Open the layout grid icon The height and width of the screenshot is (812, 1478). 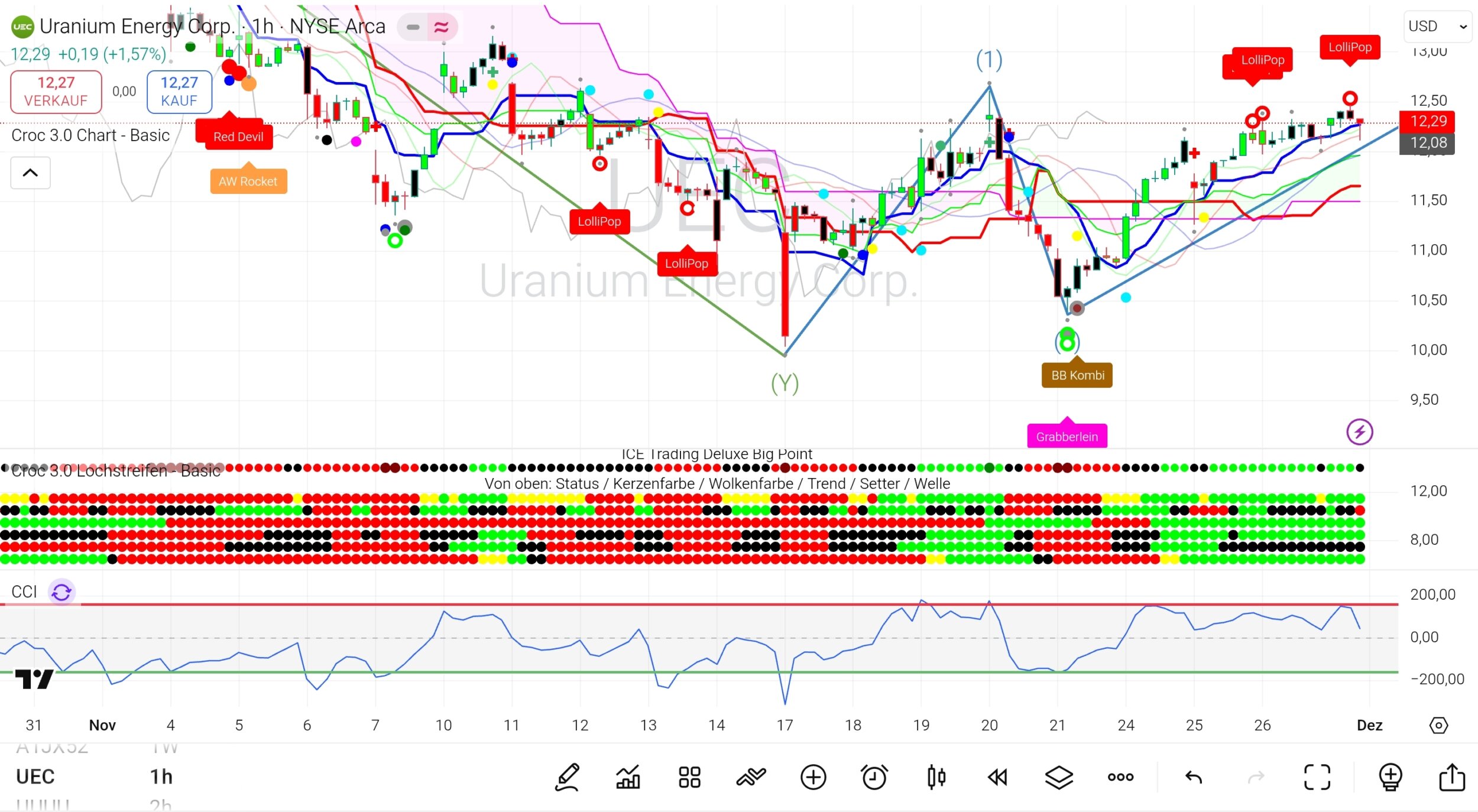point(689,777)
